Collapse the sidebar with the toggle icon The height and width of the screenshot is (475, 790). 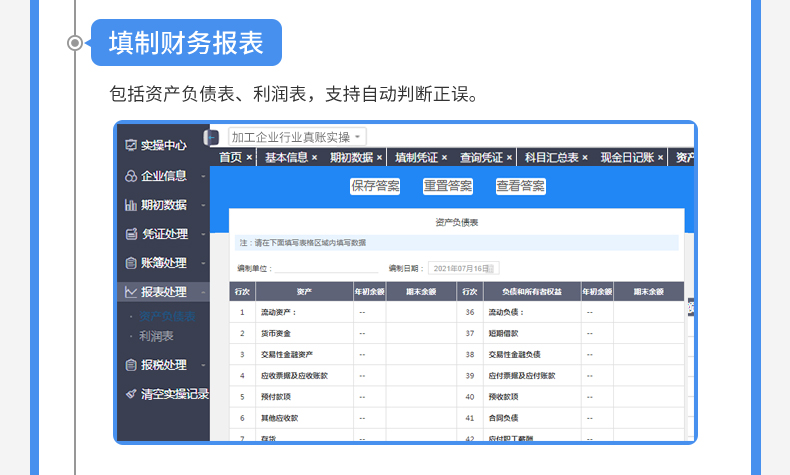(212, 138)
